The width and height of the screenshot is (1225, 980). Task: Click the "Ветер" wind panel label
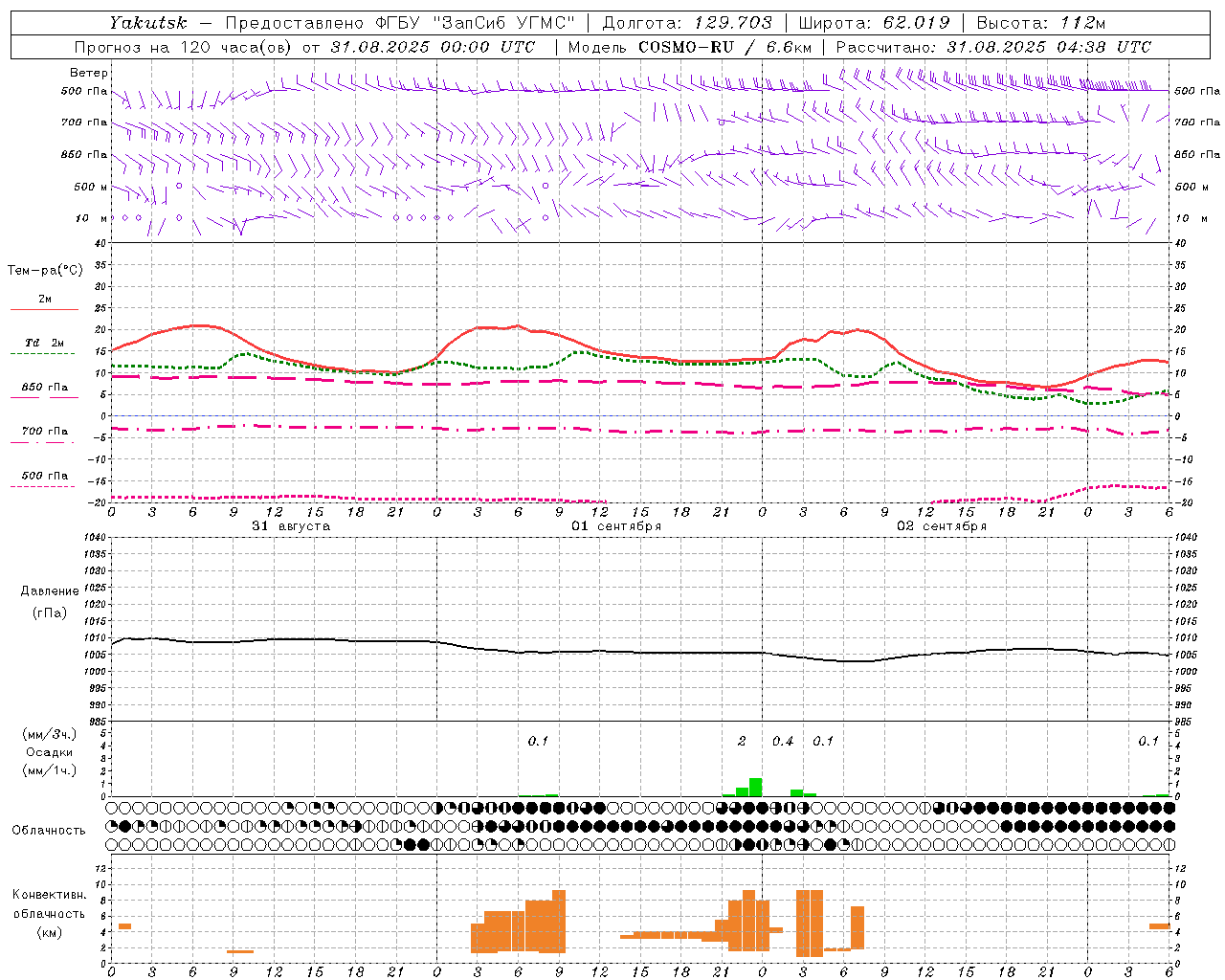click(x=89, y=73)
